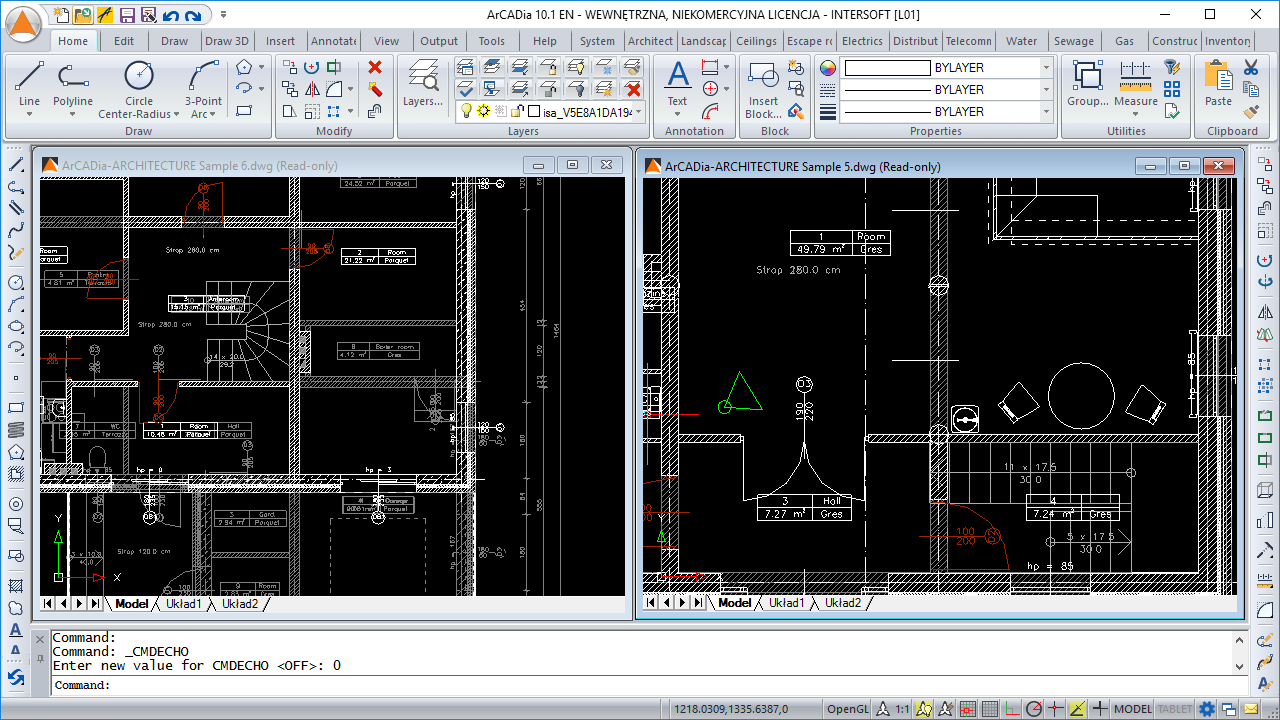1280x720 pixels.
Task: Toggle polar tracking in status bar
Action: (x=1034, y=709)
